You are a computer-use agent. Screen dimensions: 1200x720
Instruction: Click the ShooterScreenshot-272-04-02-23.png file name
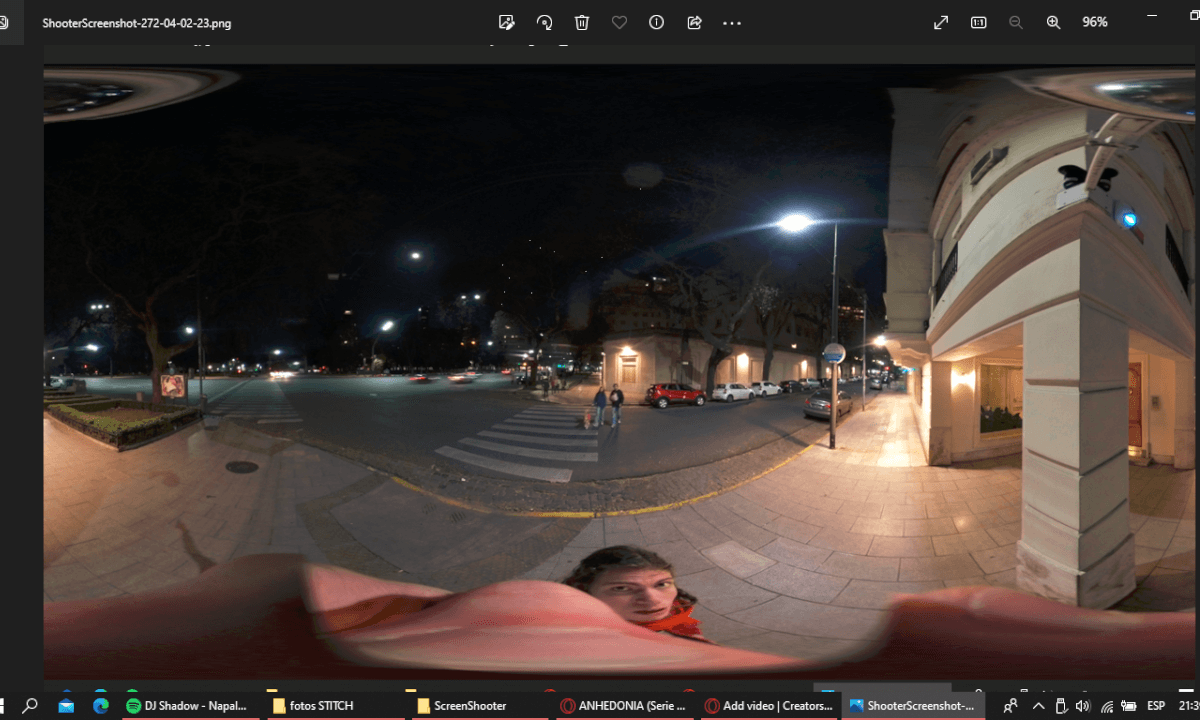click(x=137, y=23)
